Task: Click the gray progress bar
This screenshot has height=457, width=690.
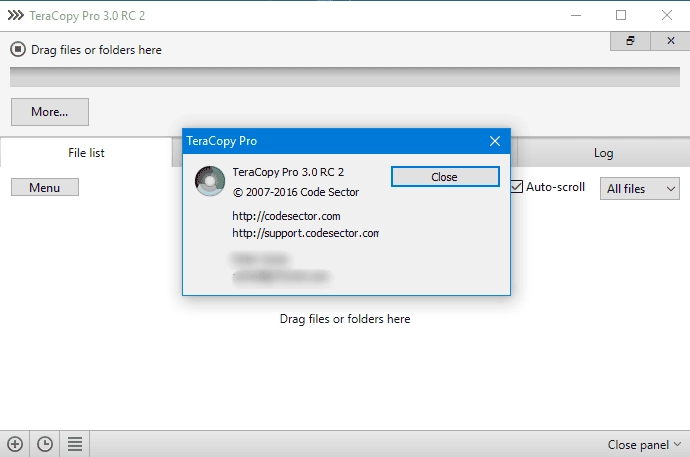Action: [x=345, y=77]
